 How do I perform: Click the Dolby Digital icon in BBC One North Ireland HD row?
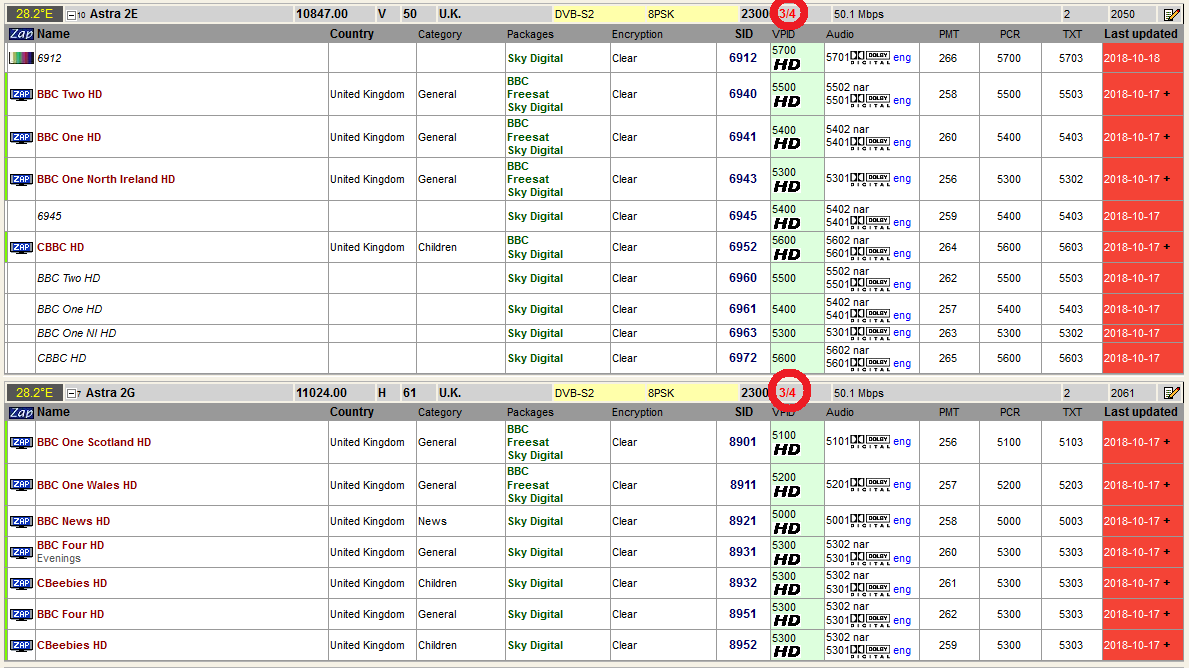[870, 180]
